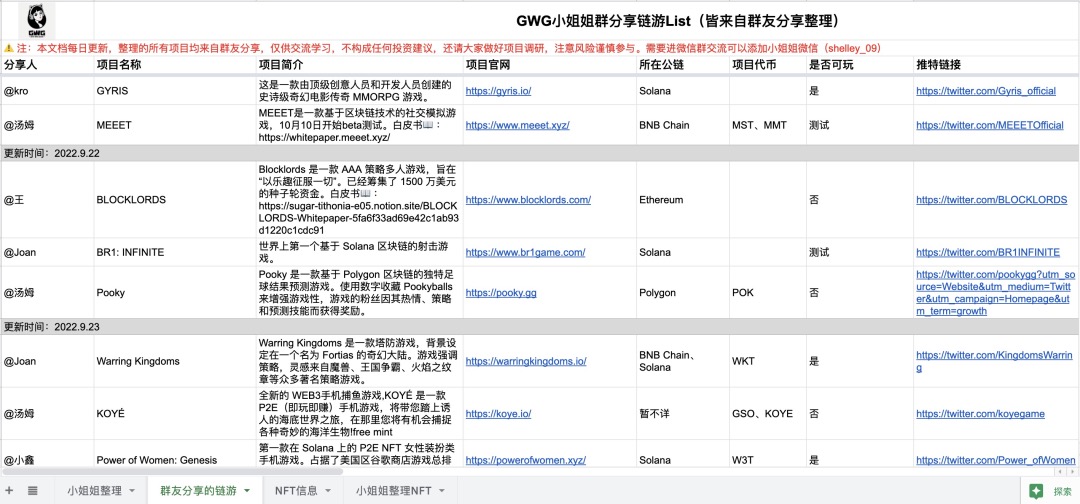Click the scroll right arrow at bottom

tap(1072, 472)
